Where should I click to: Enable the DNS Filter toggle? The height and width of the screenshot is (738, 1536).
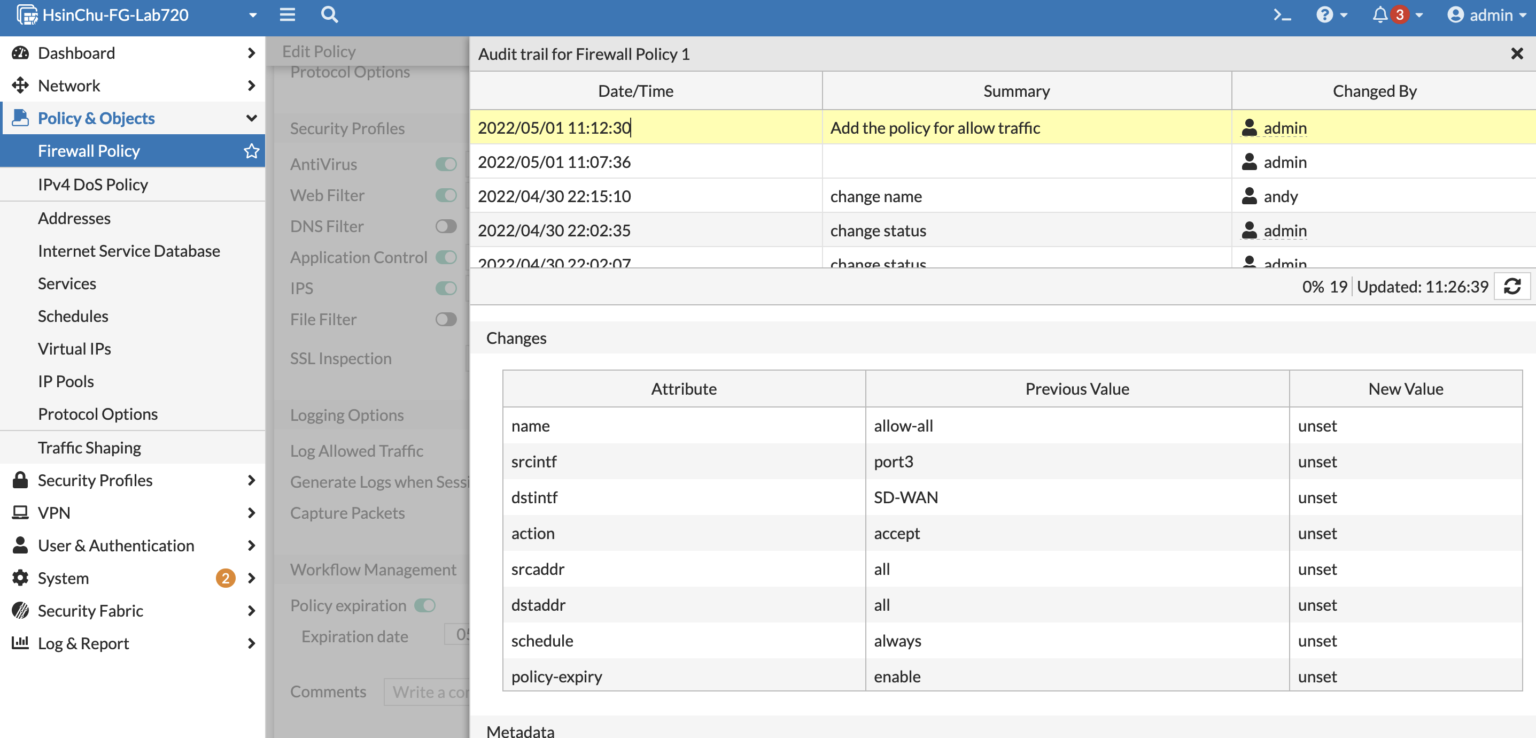446,226
